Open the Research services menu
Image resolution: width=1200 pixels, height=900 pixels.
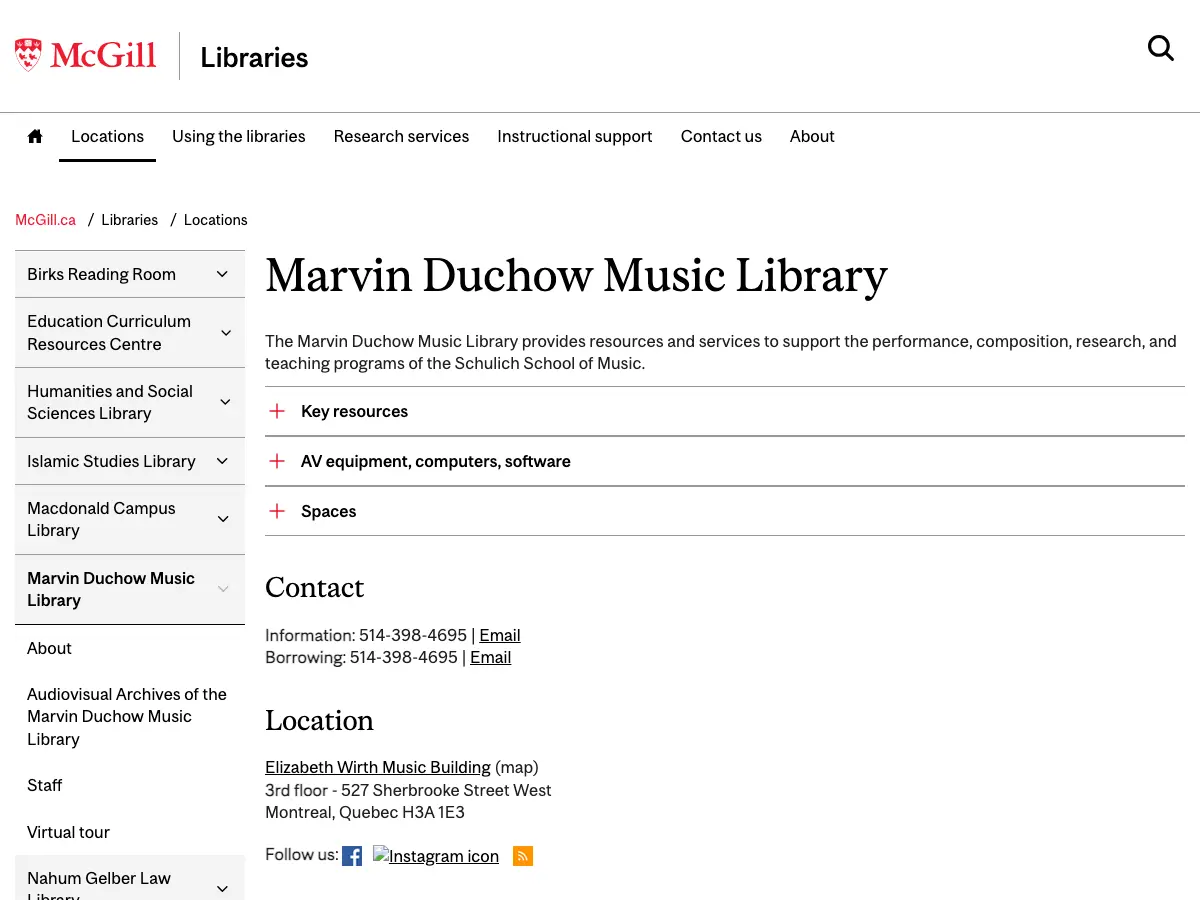(401, 136)
